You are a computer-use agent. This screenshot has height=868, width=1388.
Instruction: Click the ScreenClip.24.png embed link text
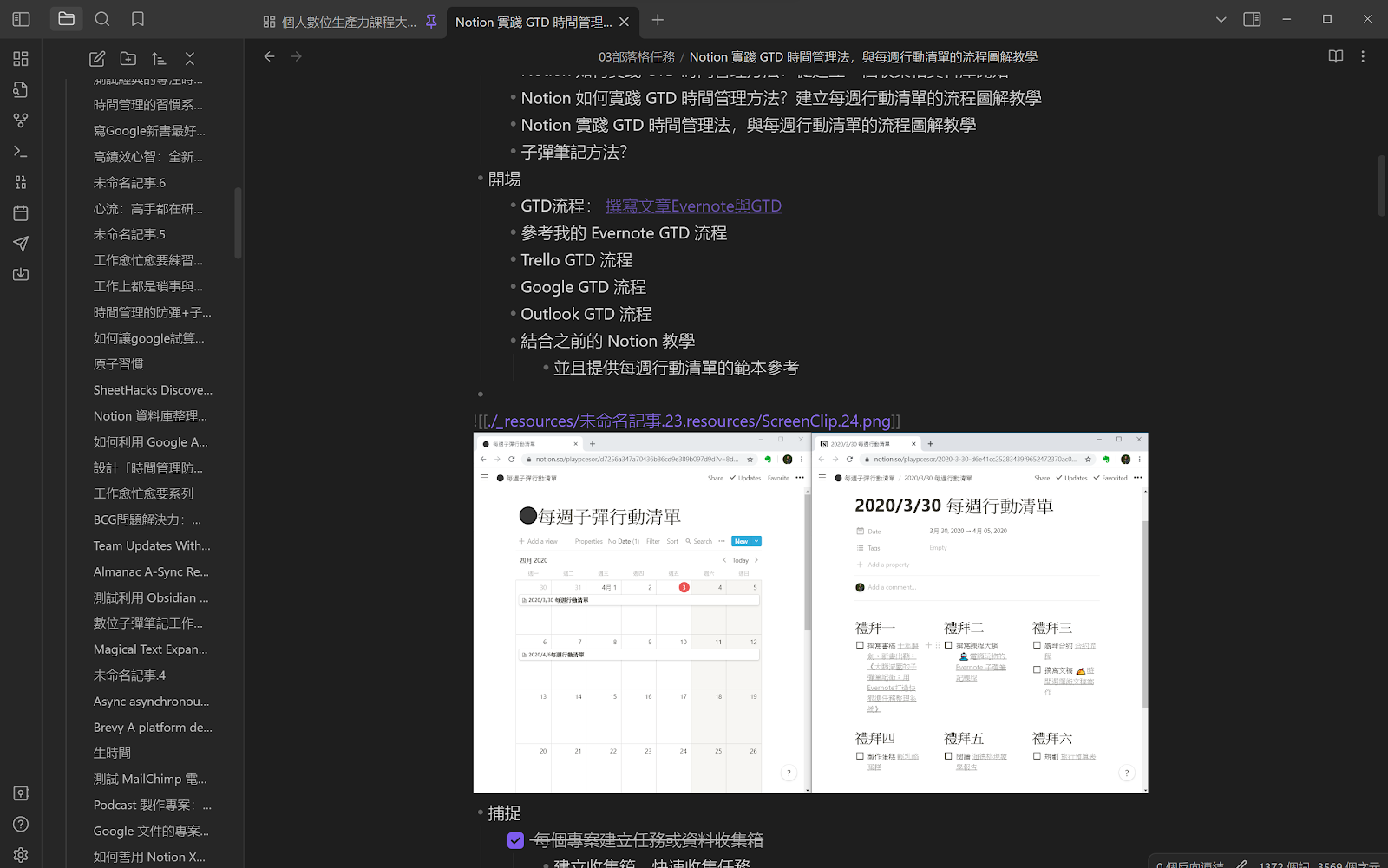tap(691, 421)
